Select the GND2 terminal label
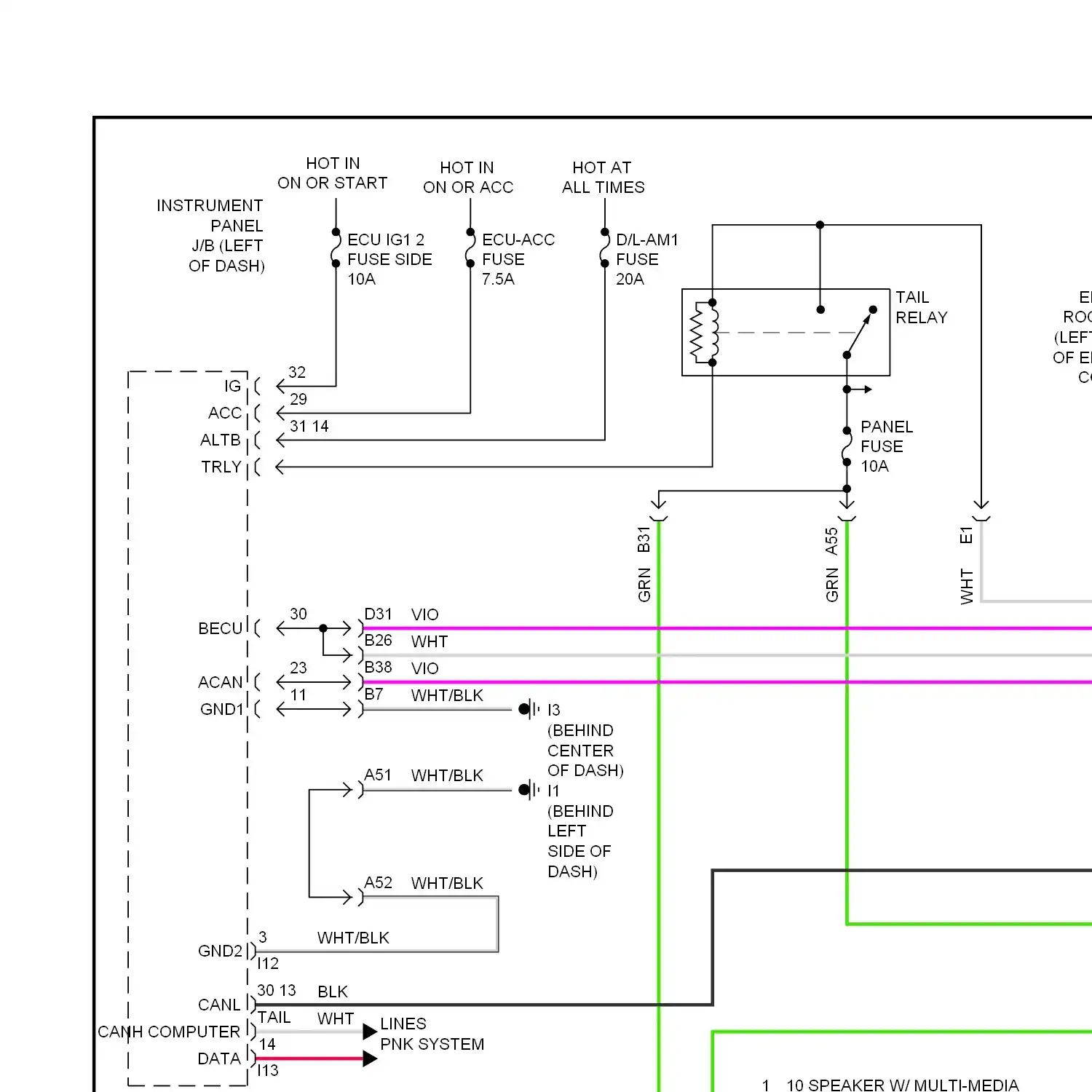The height and width of the screenshot is (1092, 1092). [220, 951]
